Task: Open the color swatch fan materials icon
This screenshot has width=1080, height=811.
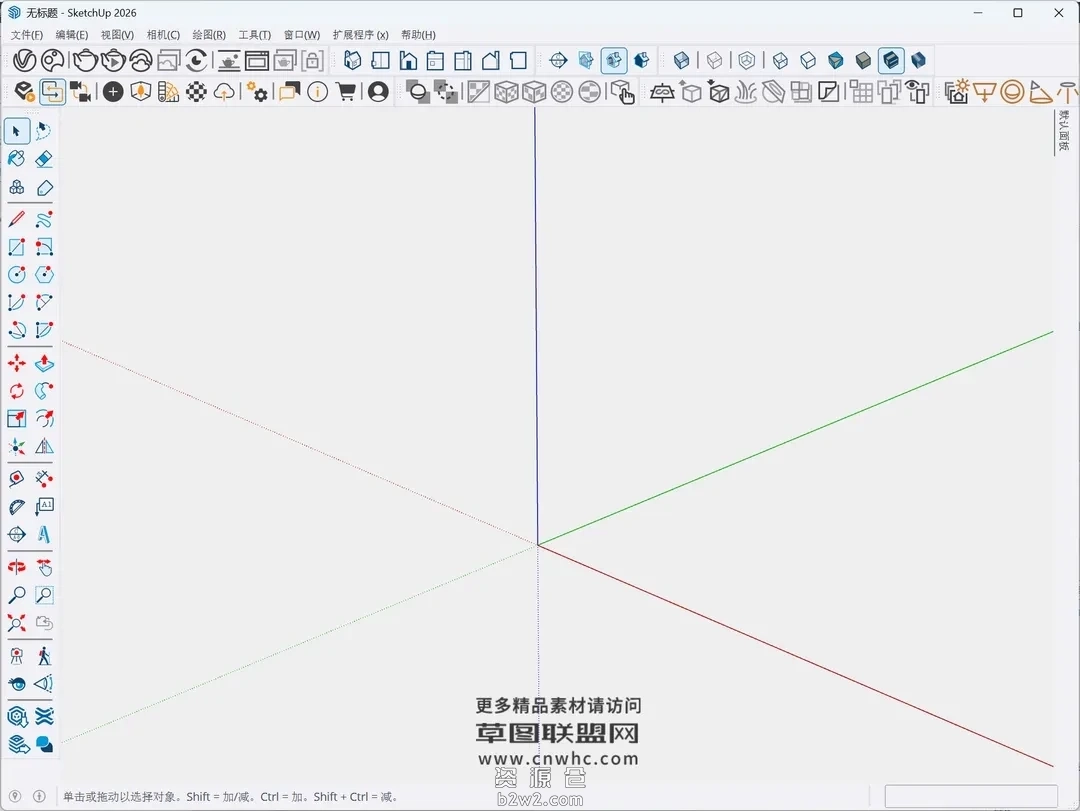Action: point(169,92)
